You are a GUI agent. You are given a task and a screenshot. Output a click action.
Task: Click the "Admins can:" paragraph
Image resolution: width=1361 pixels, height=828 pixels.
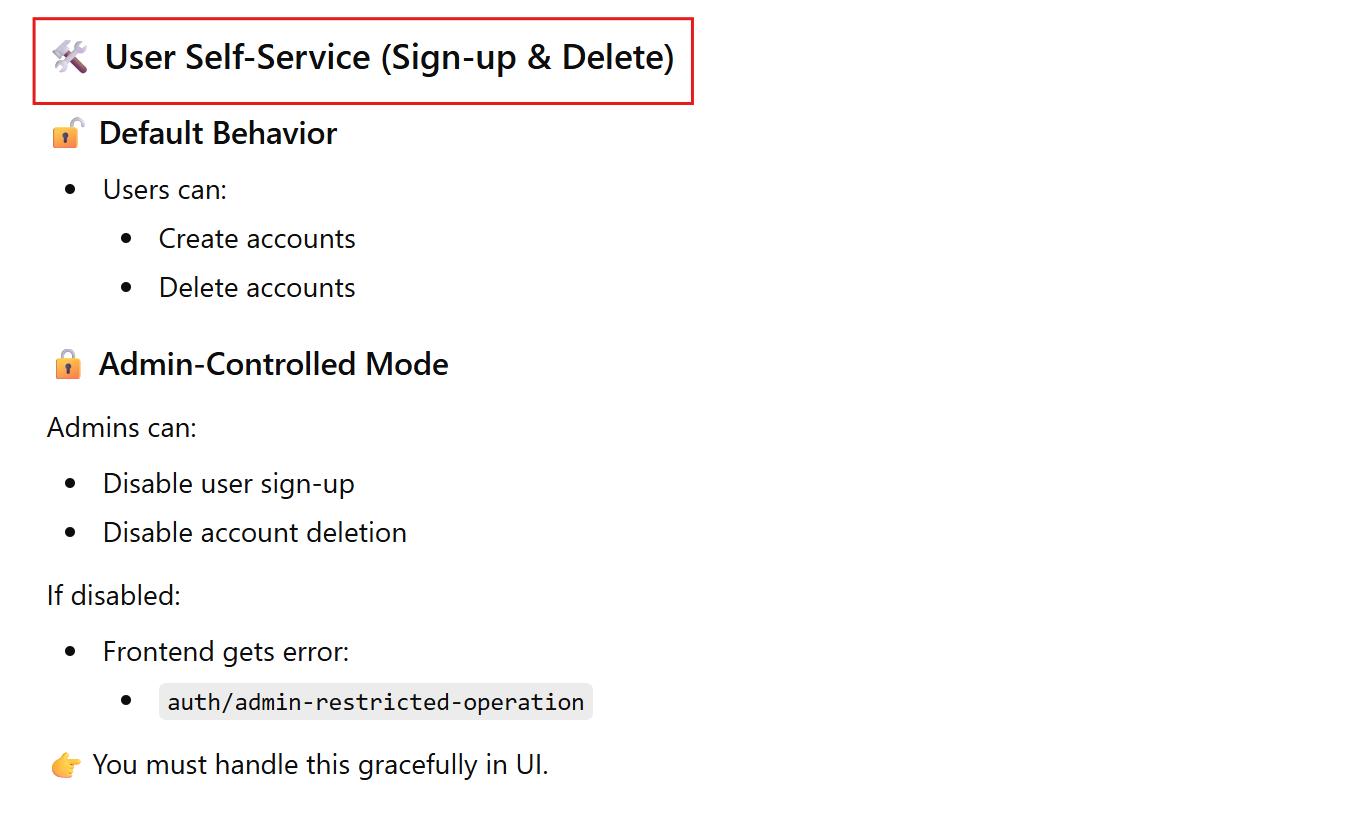pyautogui.click(x=122, y=428)
